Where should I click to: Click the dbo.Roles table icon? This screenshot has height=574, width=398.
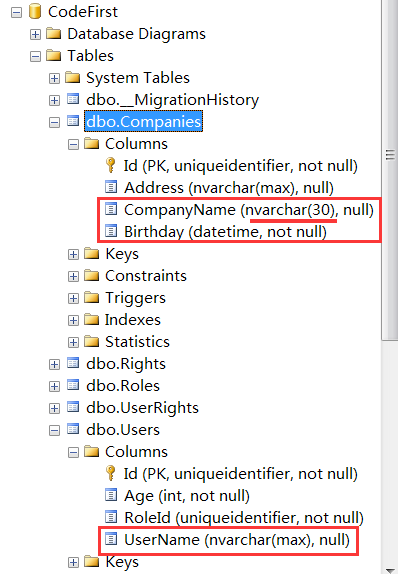(73, 385)
